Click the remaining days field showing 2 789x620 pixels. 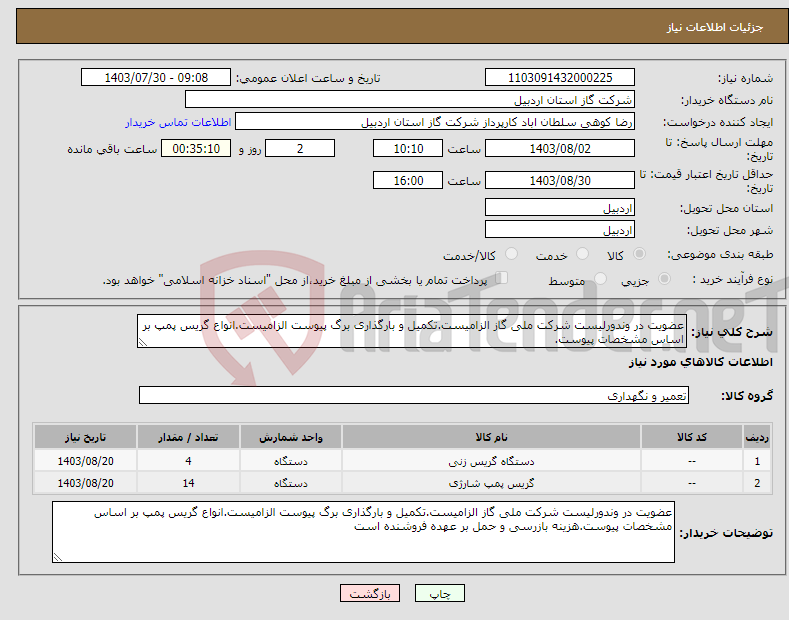[x=300, y=148]
